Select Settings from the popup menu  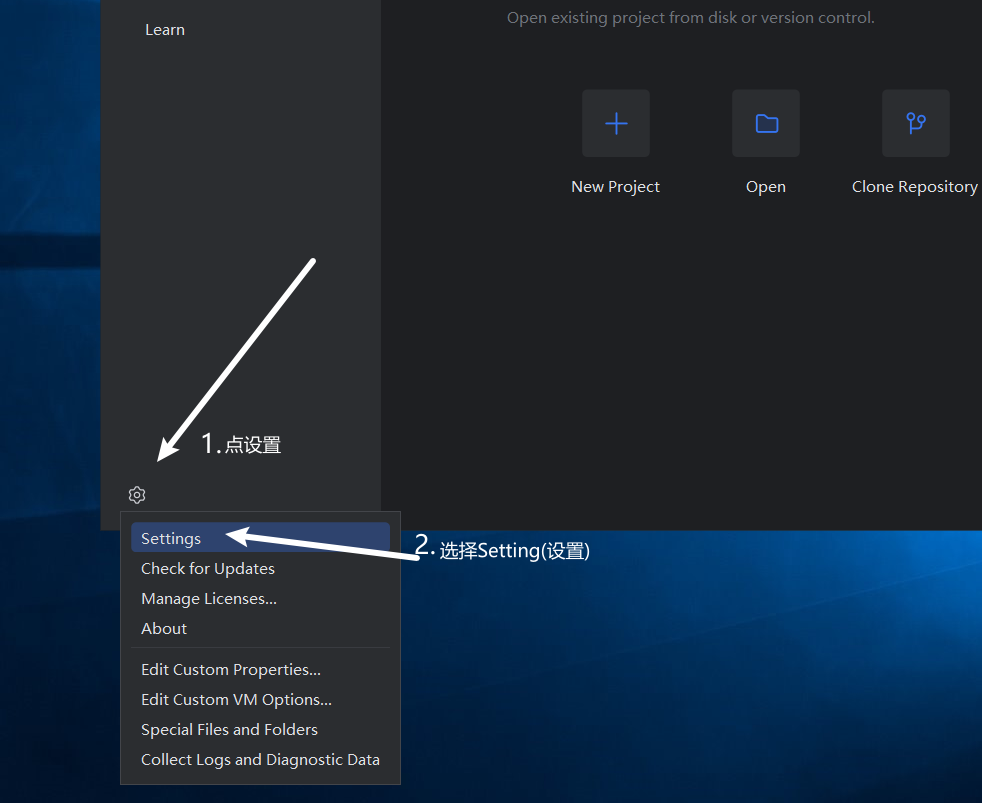pyautogui.click(x=171, y=538)
